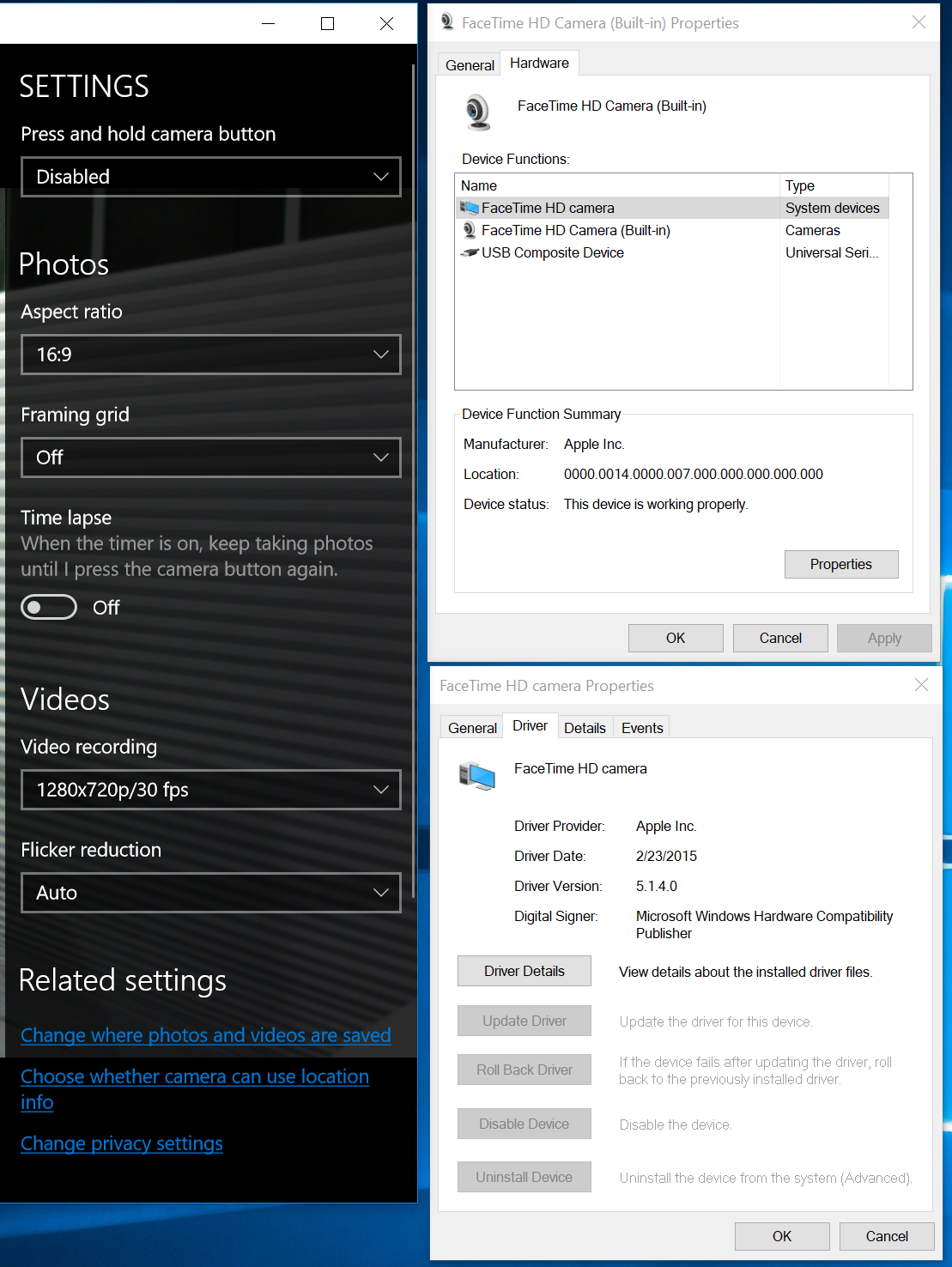Image resolution: width=952 pixels, height=1267 pixels.
Task: Click the webcam icon in FaceTime HD Camera (Built-in) title bar
Action: [x=447, y=22]
